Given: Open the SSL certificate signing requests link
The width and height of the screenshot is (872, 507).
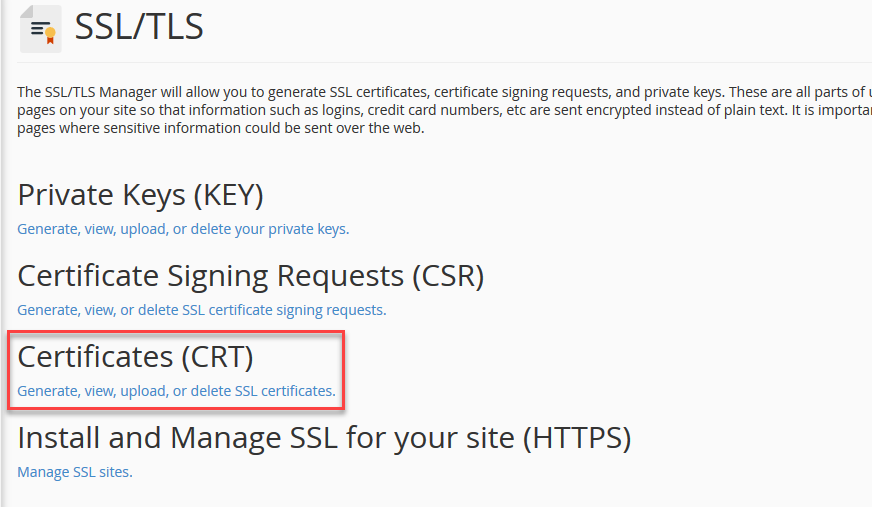Looking at the screenshot, I should click(x=201, y=310).
